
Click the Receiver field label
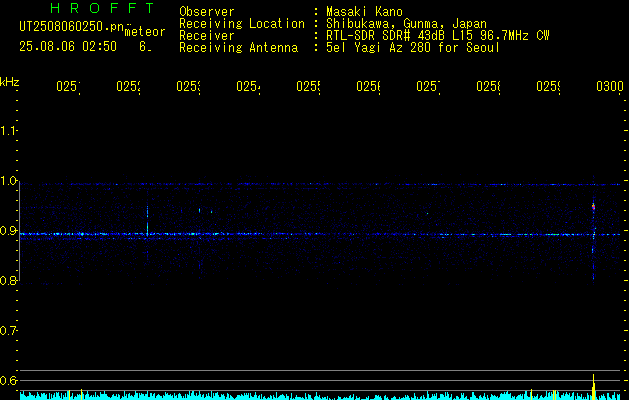tap(207, 36)
